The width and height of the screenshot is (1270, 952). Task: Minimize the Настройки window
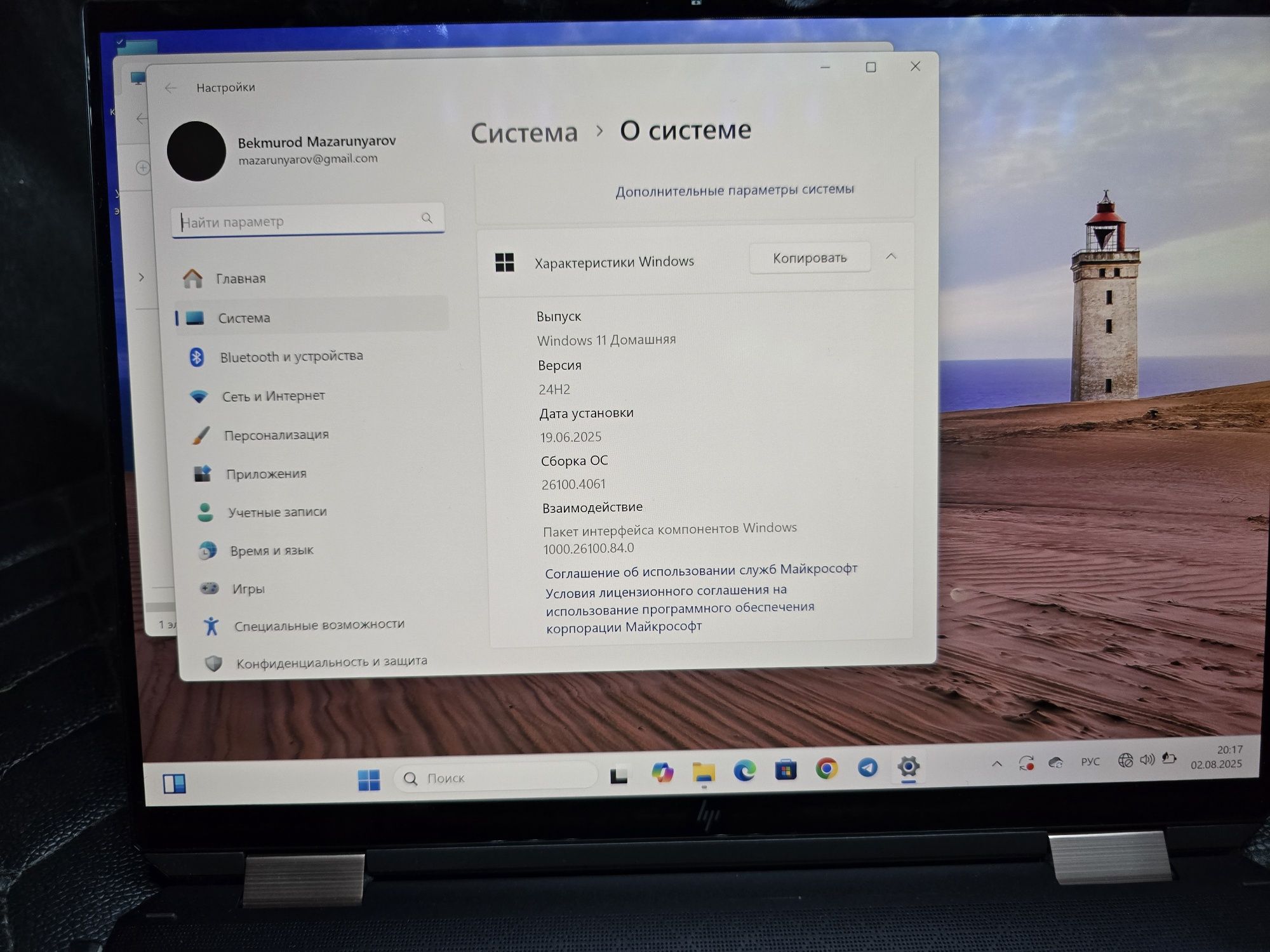(825, 67)
